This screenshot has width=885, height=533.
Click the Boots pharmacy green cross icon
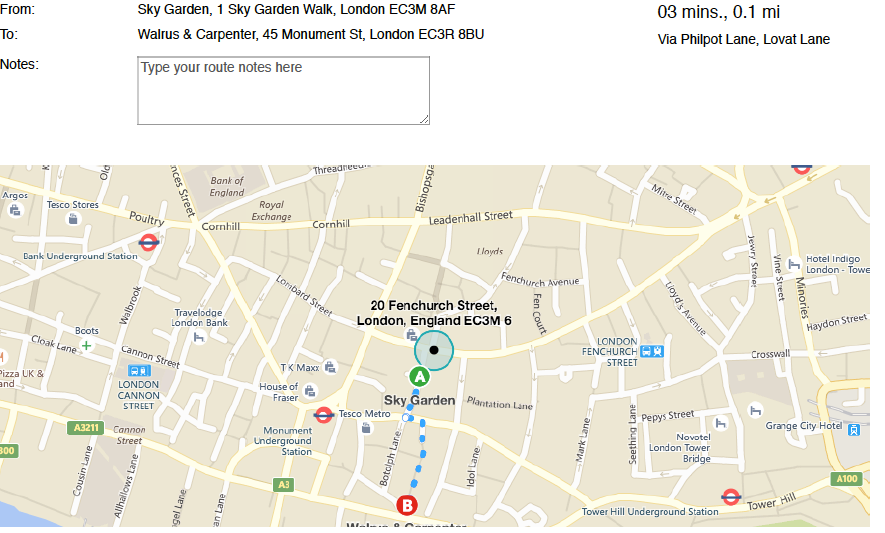coord(86,345)
